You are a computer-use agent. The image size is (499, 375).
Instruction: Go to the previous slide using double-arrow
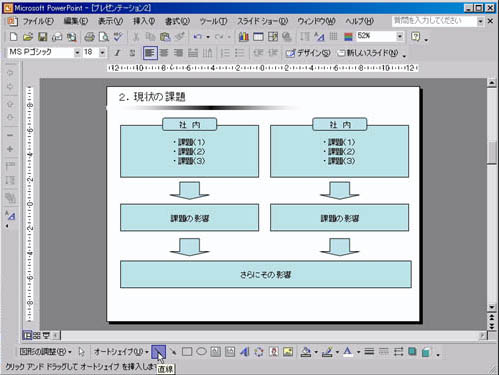492,316
